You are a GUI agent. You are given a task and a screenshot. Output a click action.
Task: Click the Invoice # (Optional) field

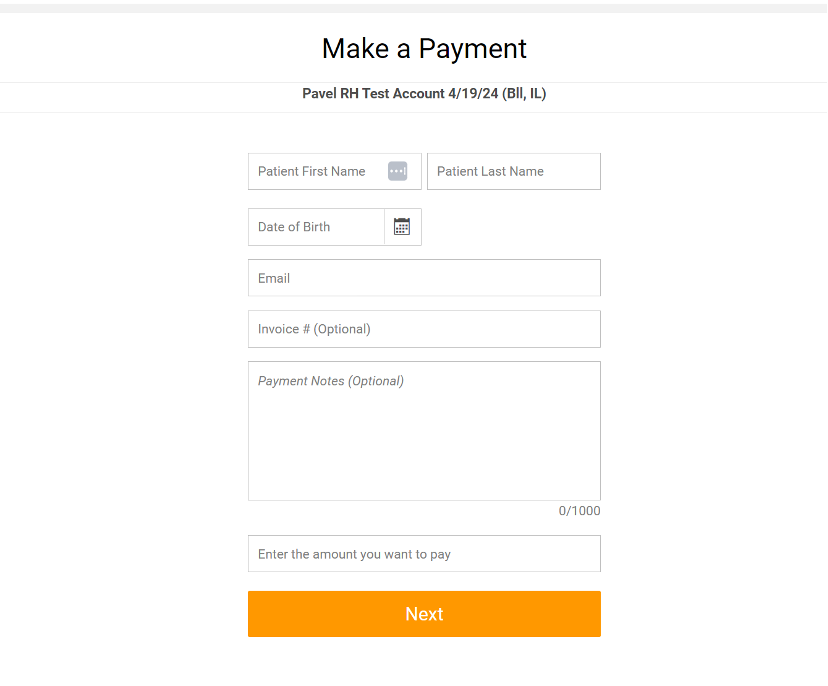coord(424,328)
